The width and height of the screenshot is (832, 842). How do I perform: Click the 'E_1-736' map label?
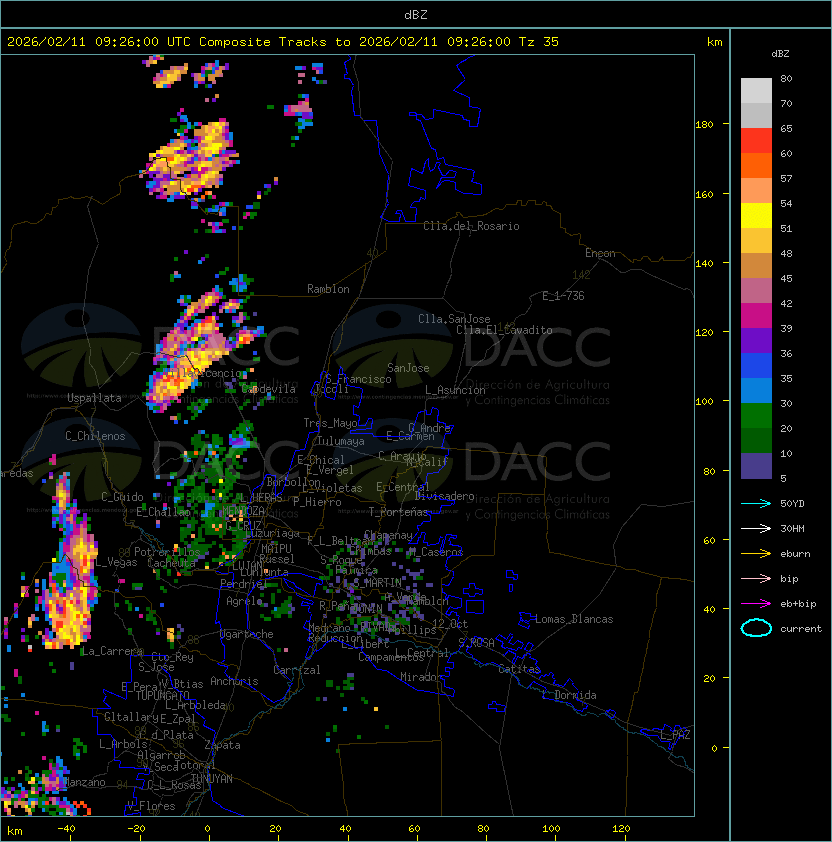point(563,296)
